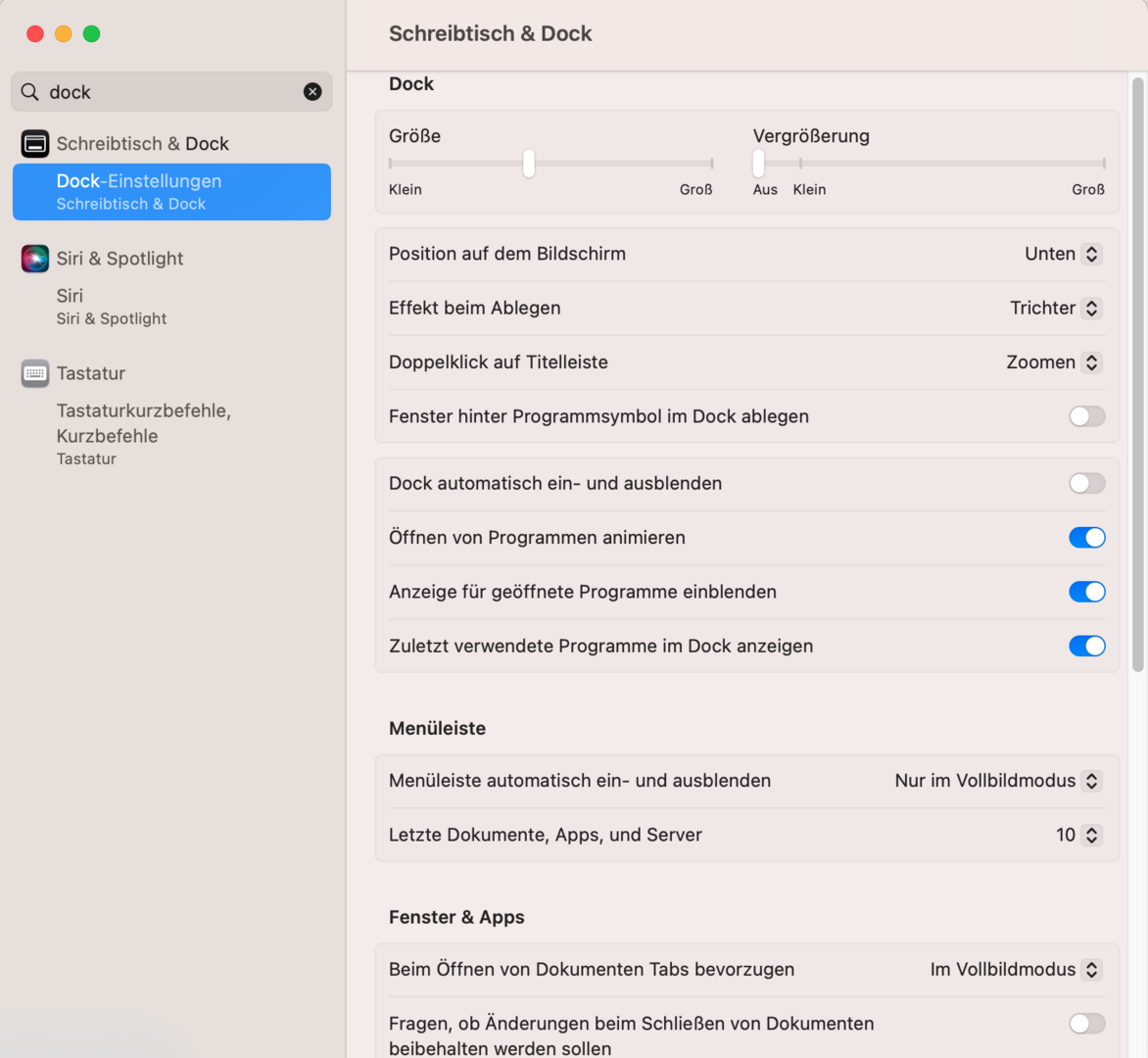Open the Doppelklick auf Titelleiste Zoomen dropdown
Screen dimensions: 1148x1058
(1055, 362)
